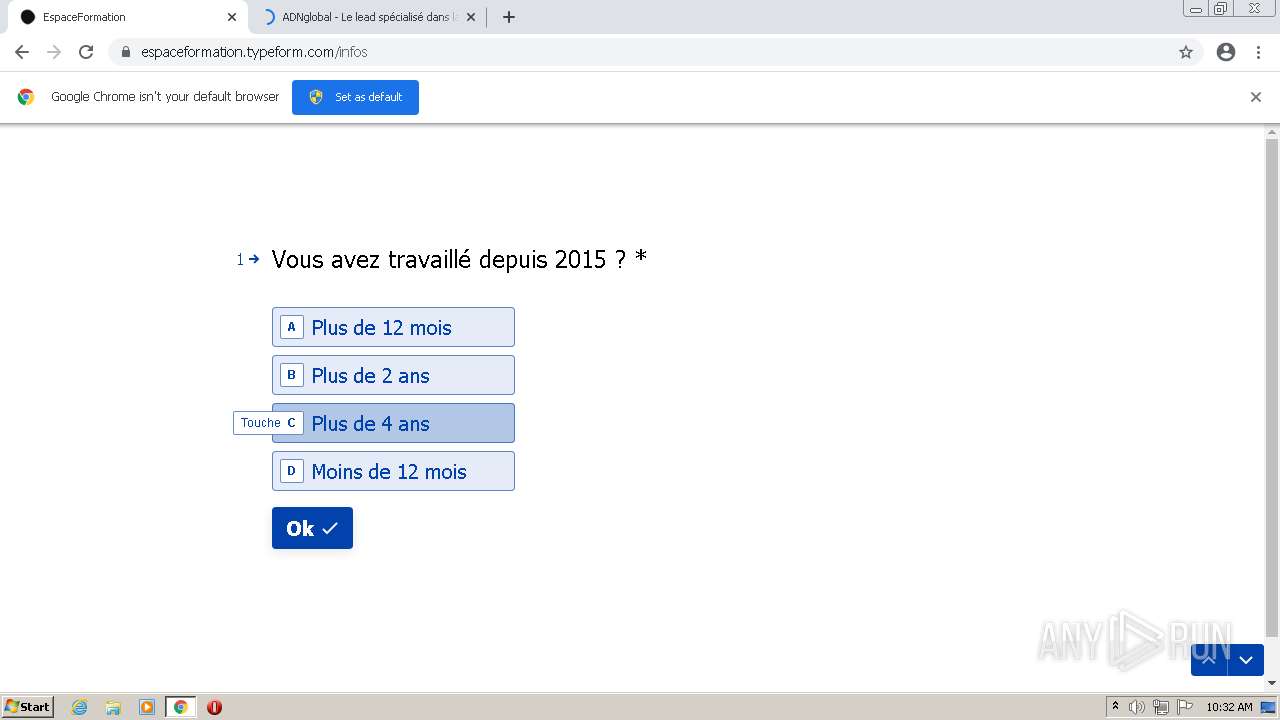Viewport: 1280px width, 720px height.
Task: Show hidden system tray icons
Action: coord(1115,707)
